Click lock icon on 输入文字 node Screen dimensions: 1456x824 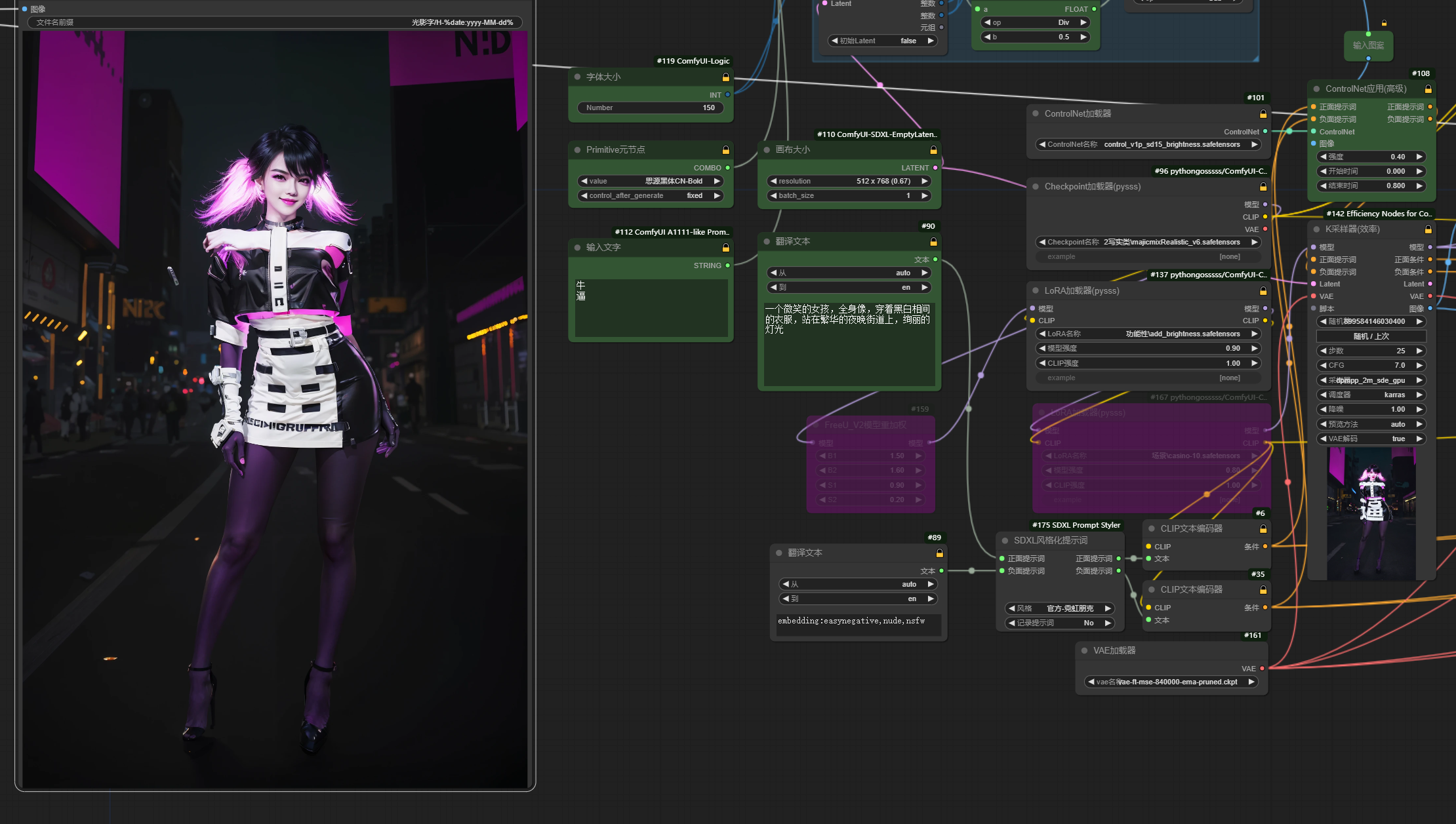coord(725,248)
